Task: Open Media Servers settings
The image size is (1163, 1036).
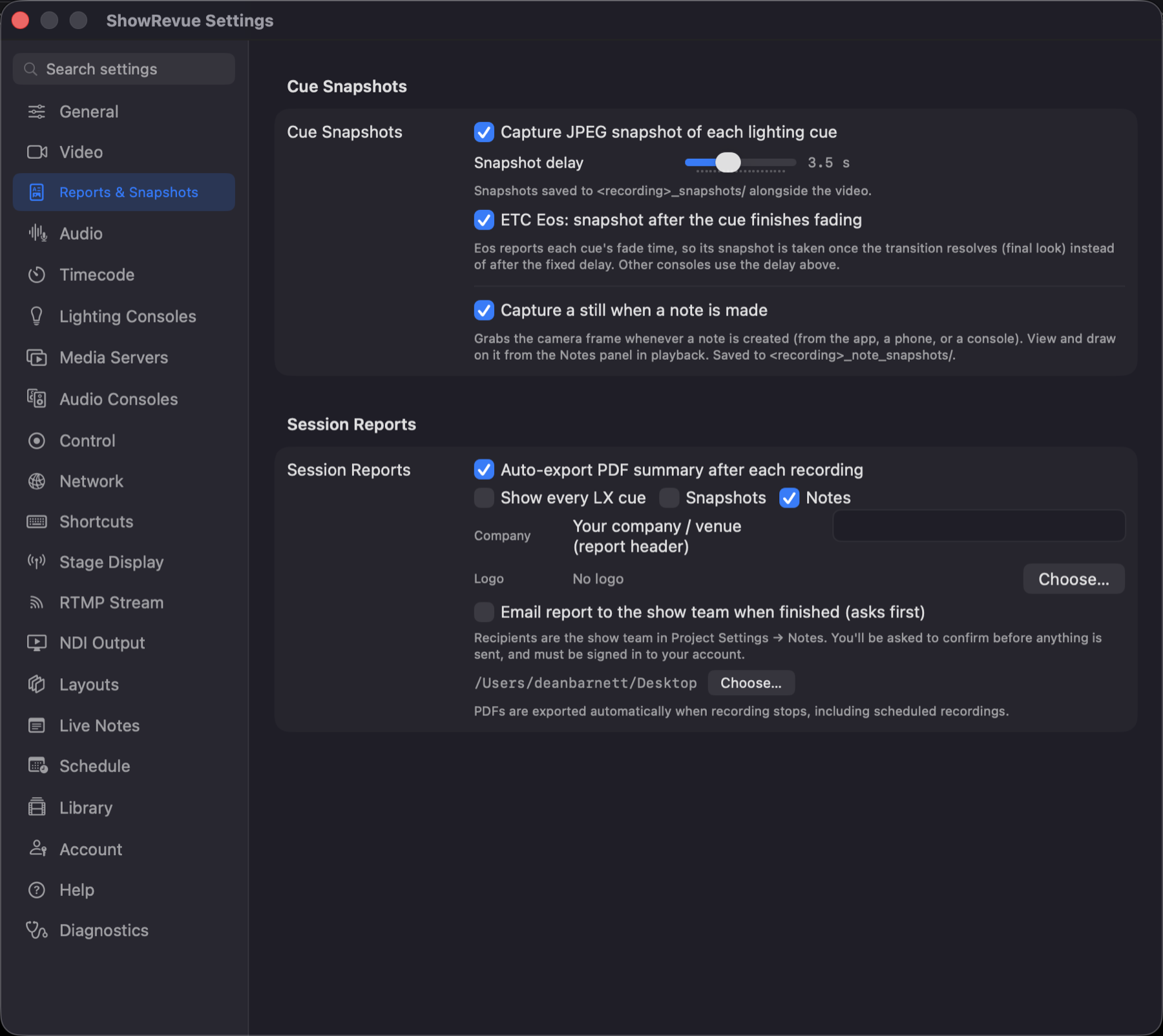Action: (124, 357)
